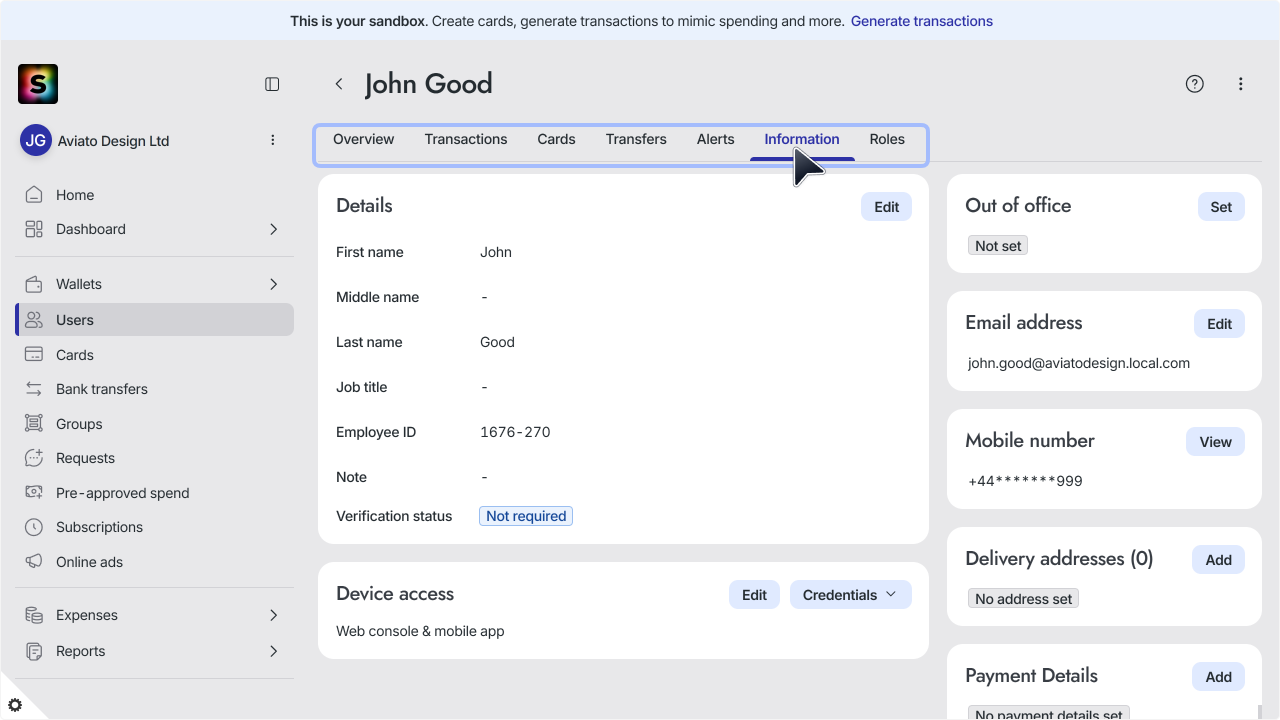Image resolution: width=1280 pixels, height=720 pixels.
Task: Click the page vertical scrollbar
Action: [x=1259, y=712]
